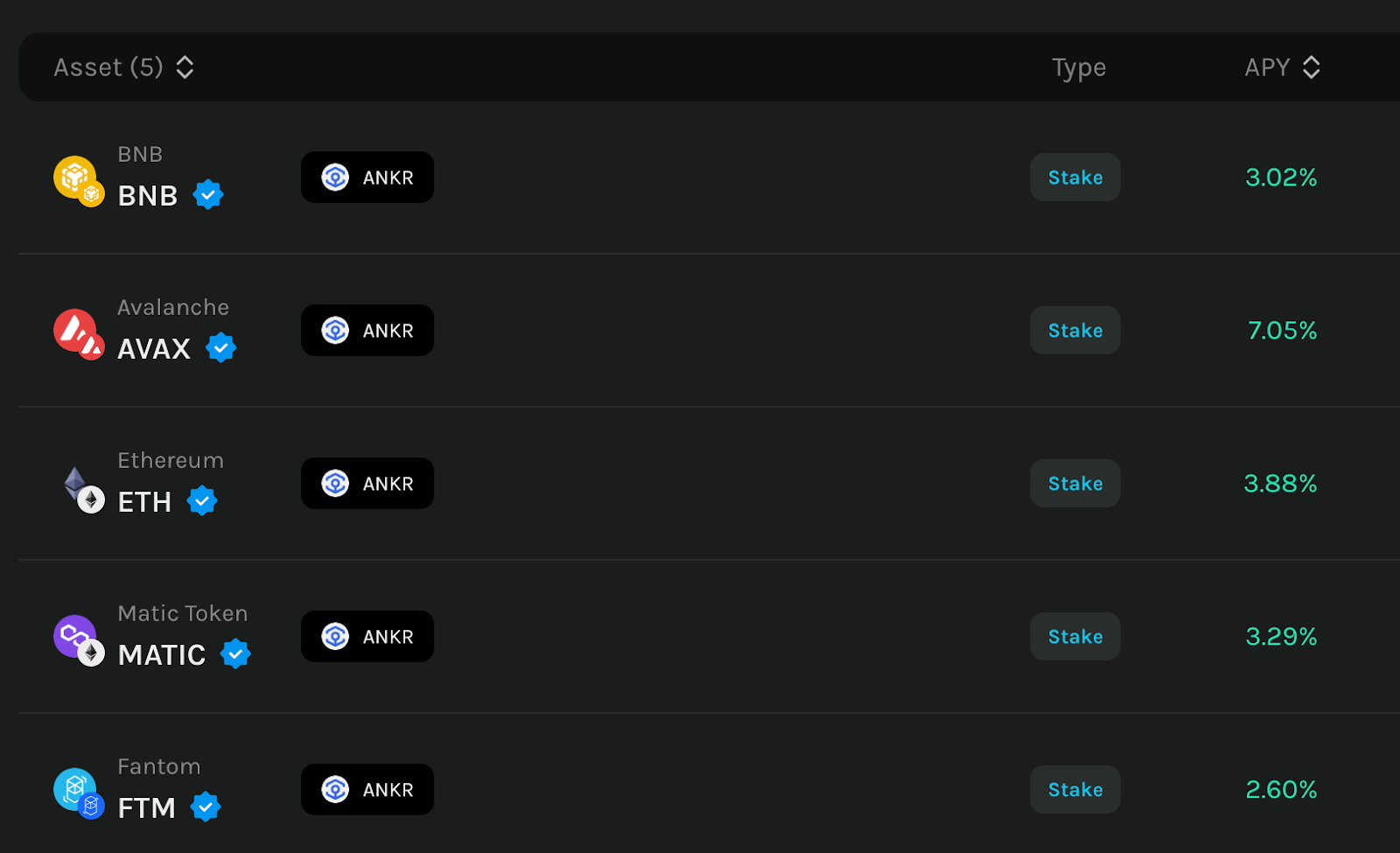Click the verified badge next to ETH
1400x853 pixels.
click(202, 500)
